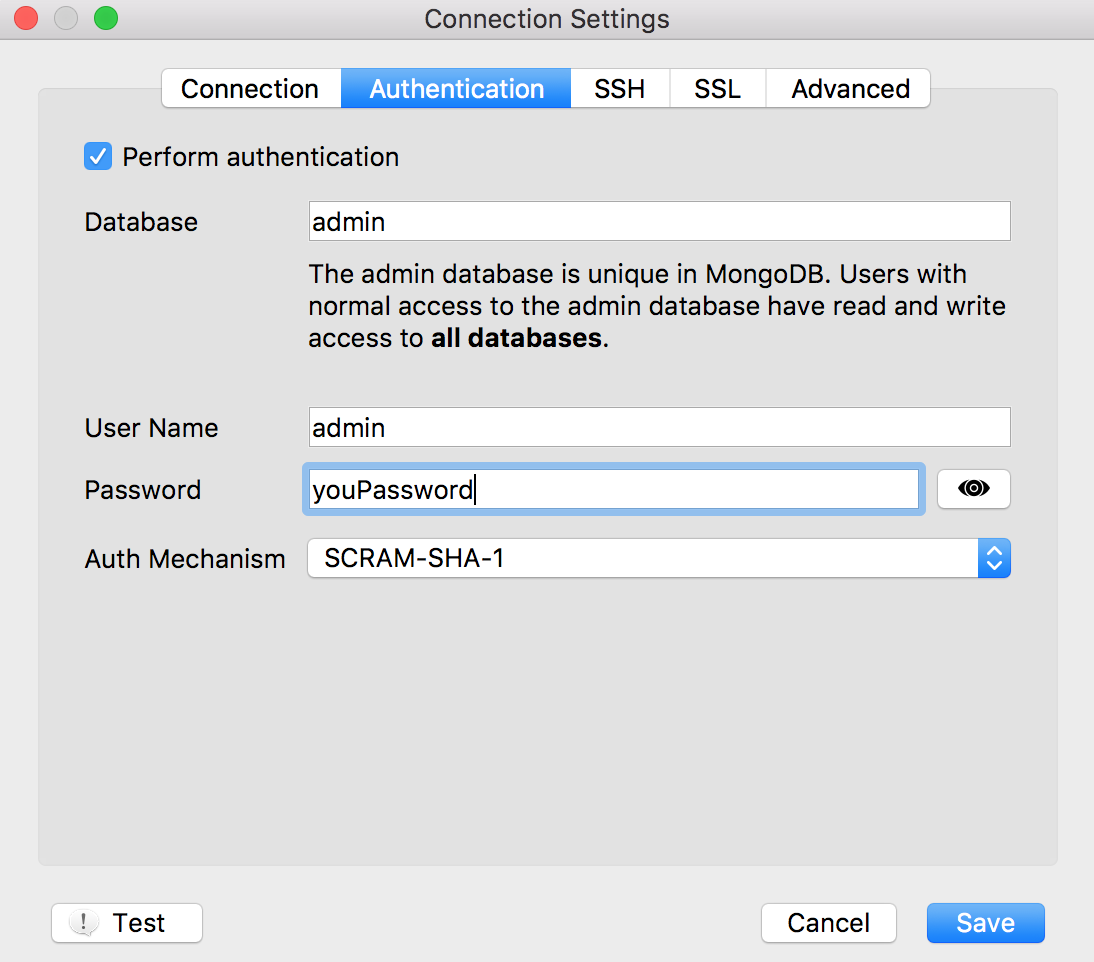This screenshot has width=1094, height=962.
Task: Minimize the window with the yellow button
Action: tap(65, 18)
